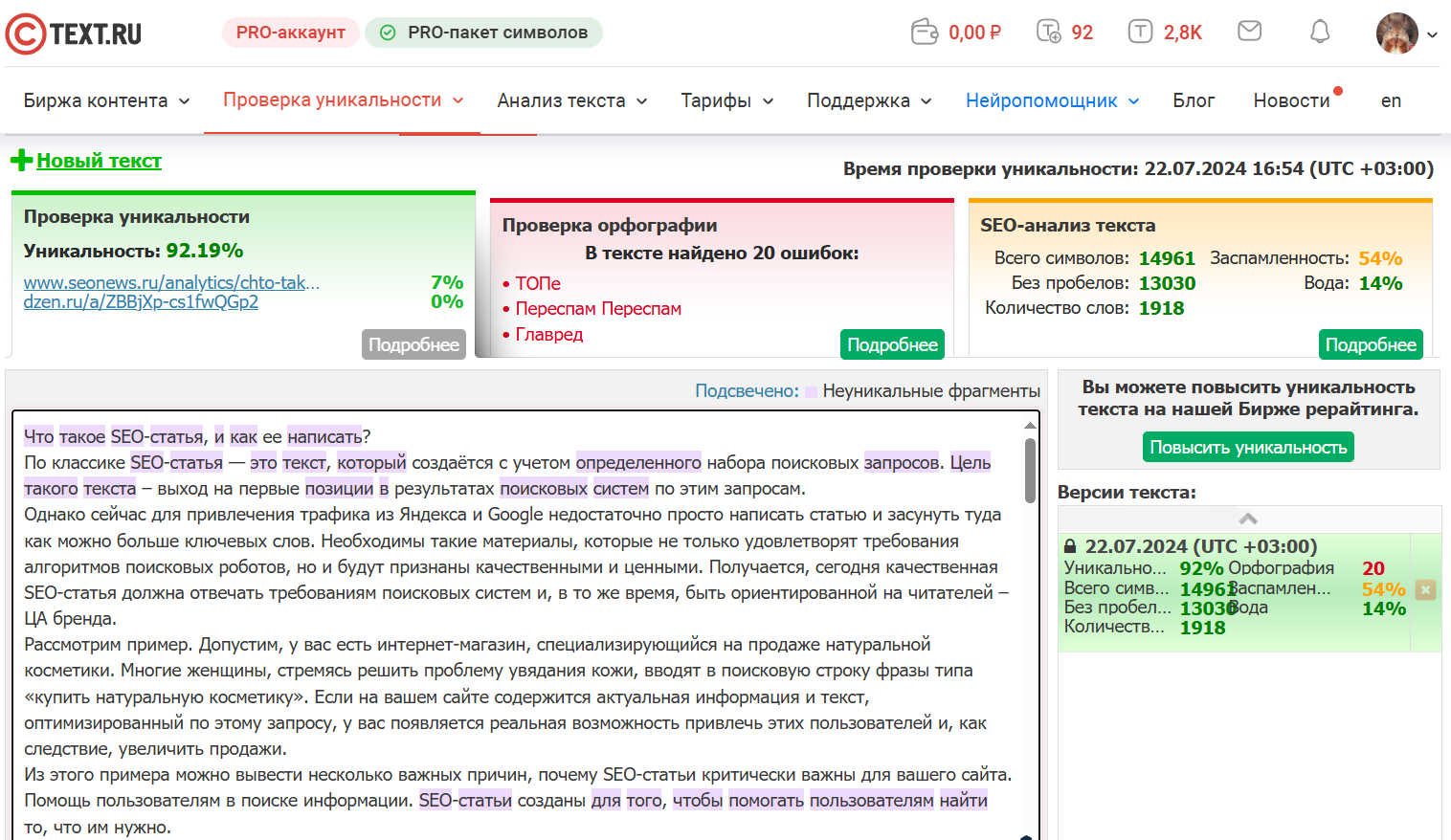Click the 7% match value for seonews.ru

(x=447, y=282)
